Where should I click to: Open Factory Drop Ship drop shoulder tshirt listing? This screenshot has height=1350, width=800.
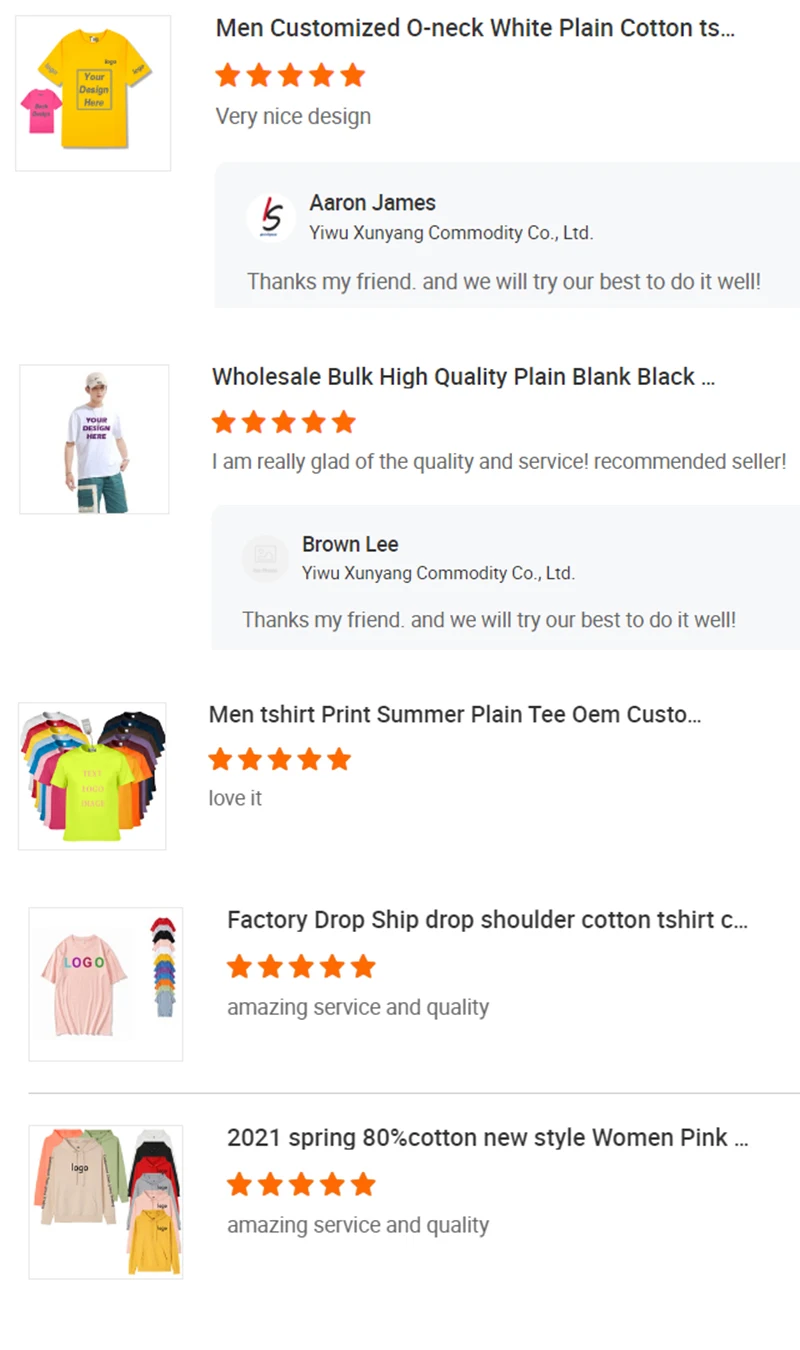tap(487, 920)
